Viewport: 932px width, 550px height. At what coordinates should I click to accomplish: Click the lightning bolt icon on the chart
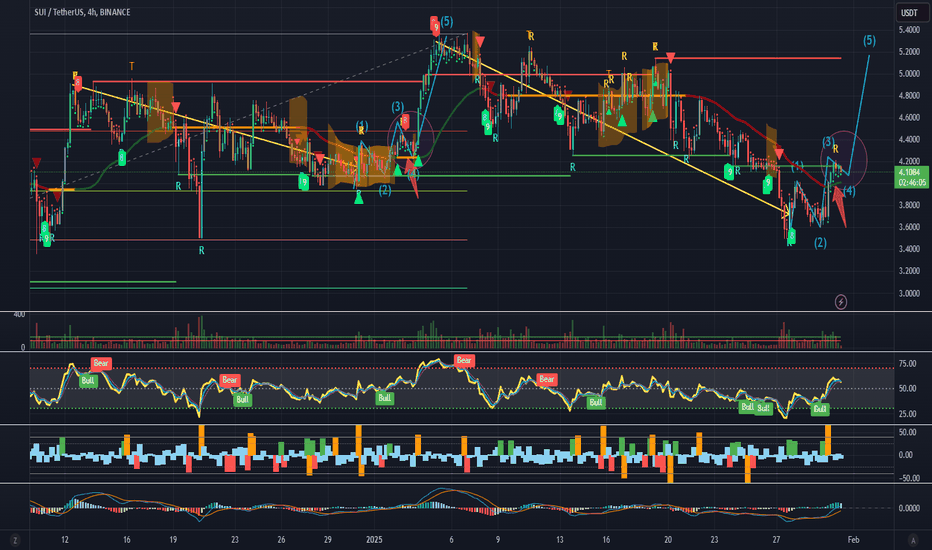tap(840, 302)
